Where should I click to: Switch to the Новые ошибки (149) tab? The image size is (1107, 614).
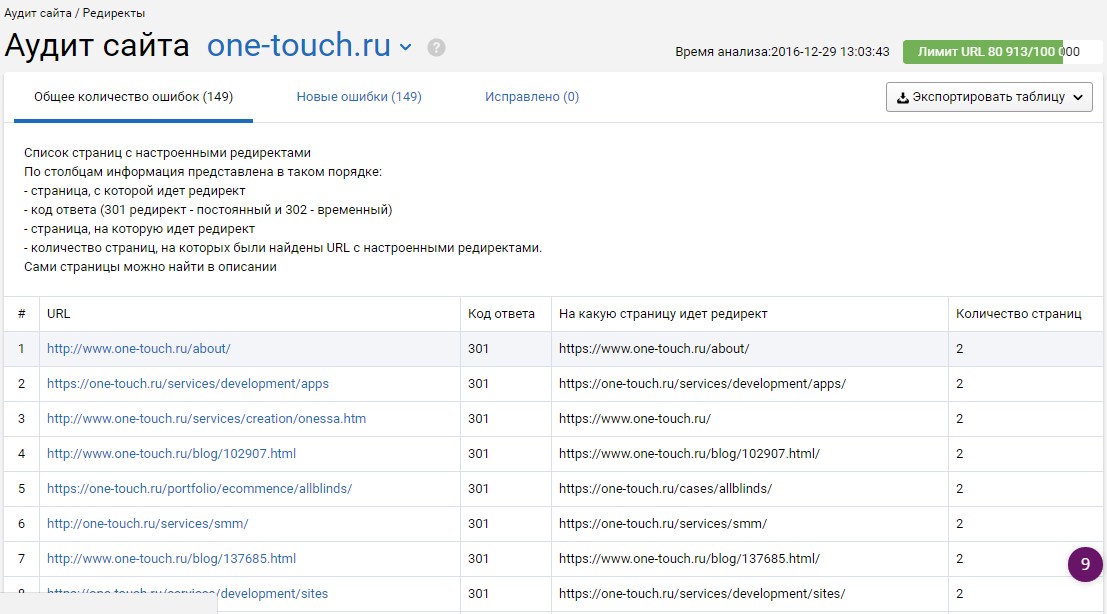(359, 97)
